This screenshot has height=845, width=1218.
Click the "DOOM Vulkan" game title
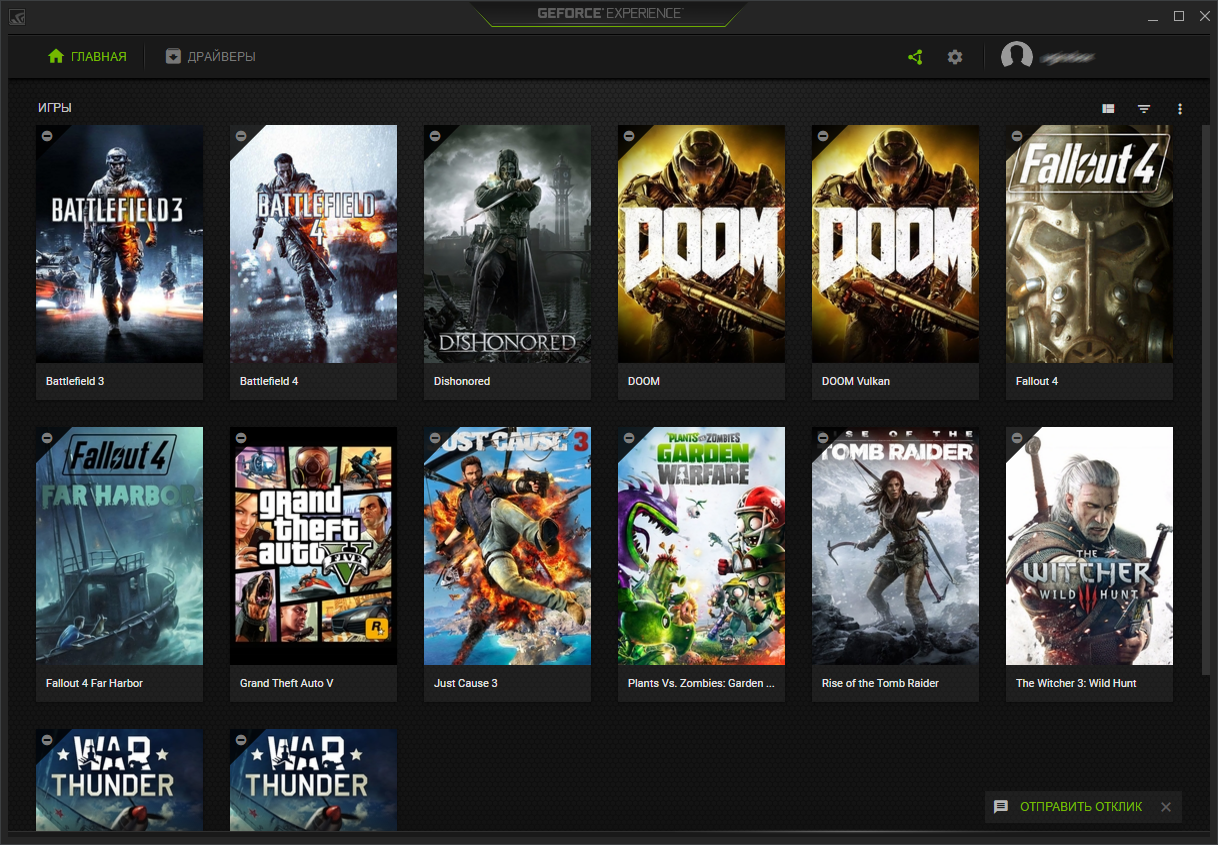(855, 381)
